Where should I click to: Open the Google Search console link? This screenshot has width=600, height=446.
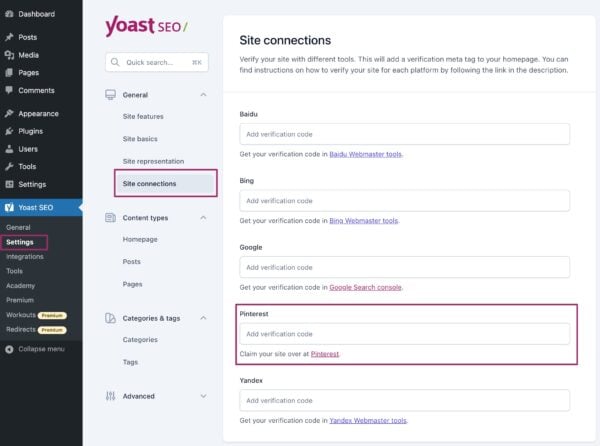tap(365, 287)
